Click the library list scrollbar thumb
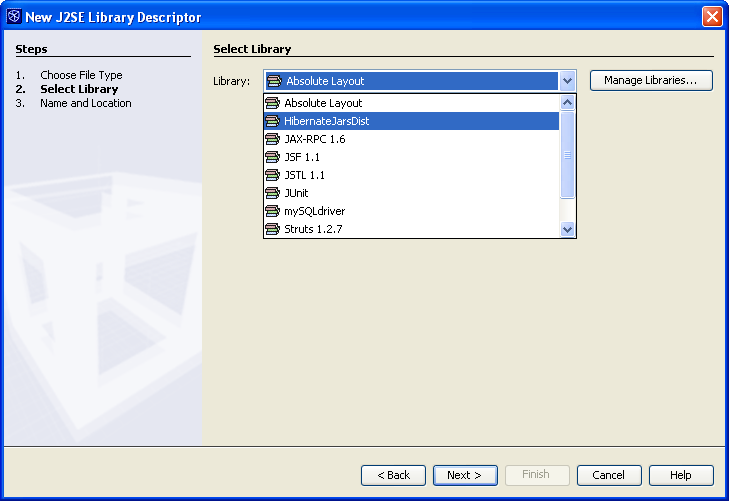 [567, 155]
